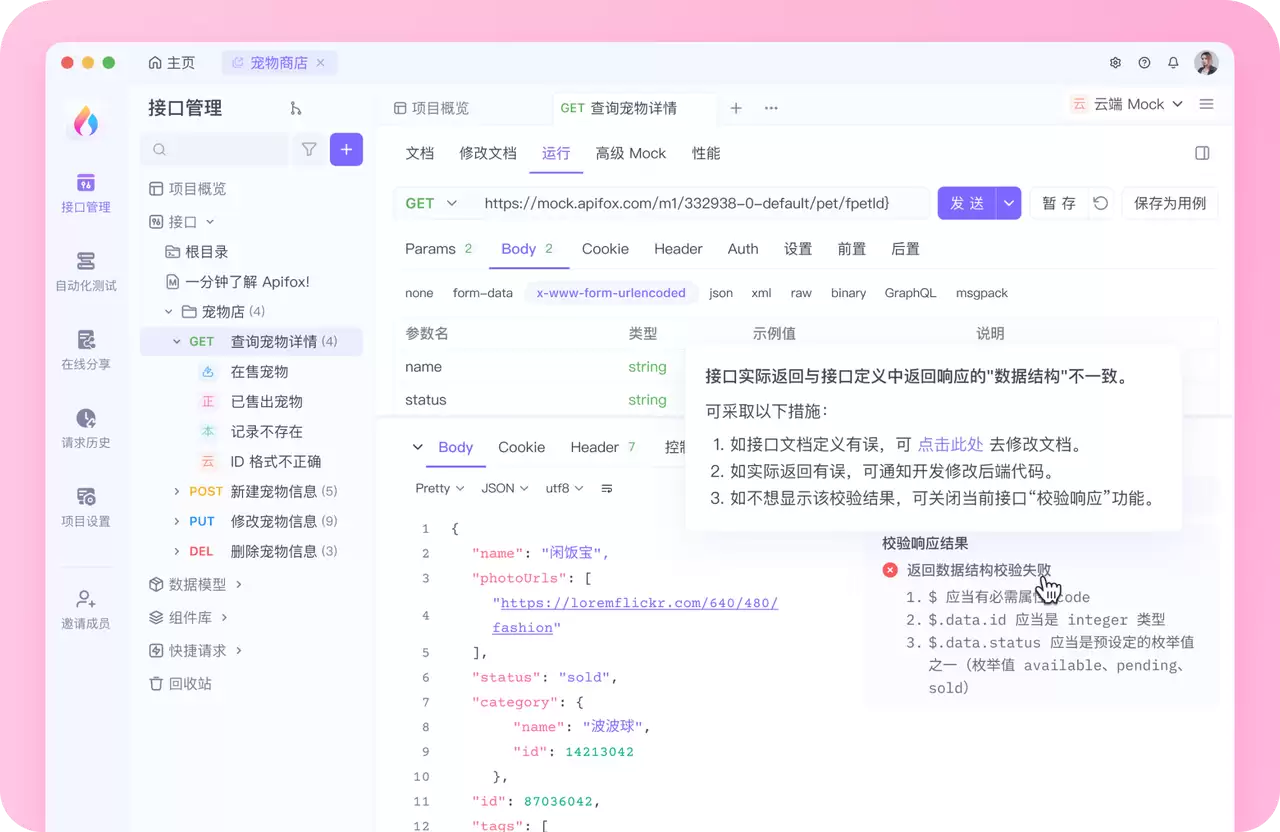This screenshot has height=832, width=1280.
Task: Select the form-data body type
Action: 482,293
